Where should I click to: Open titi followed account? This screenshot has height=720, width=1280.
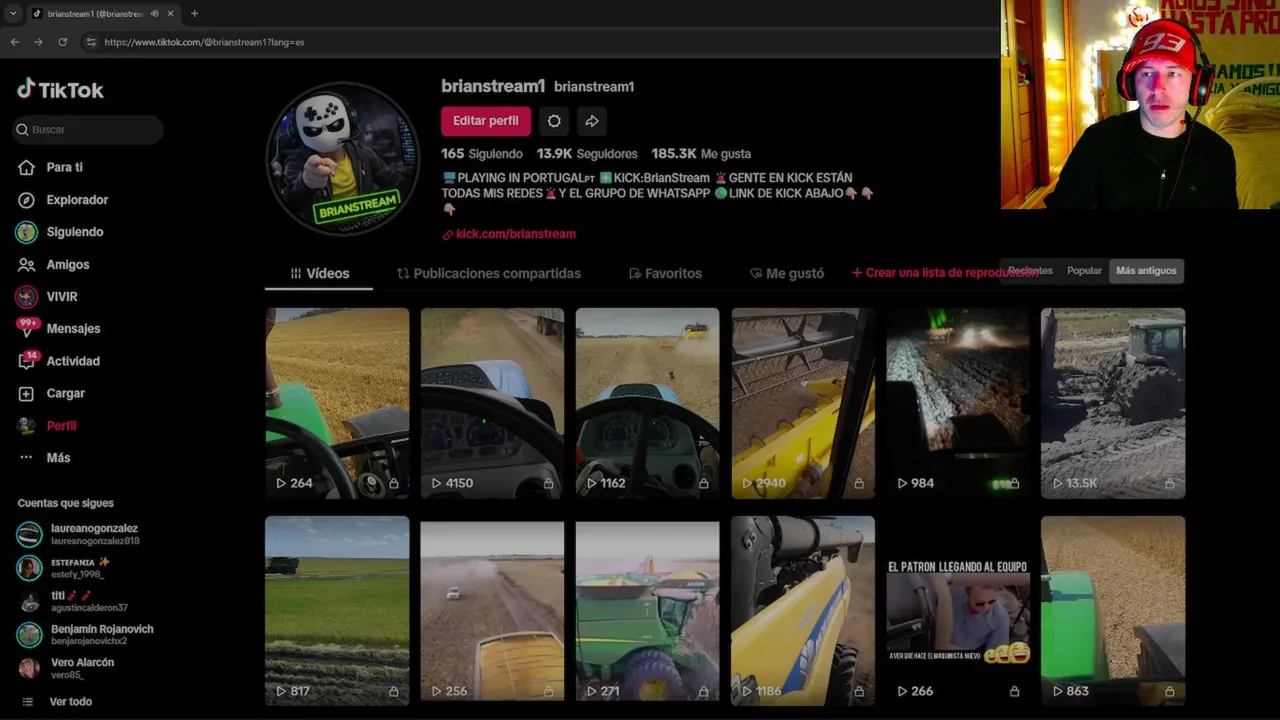click(x=73, y=601)
